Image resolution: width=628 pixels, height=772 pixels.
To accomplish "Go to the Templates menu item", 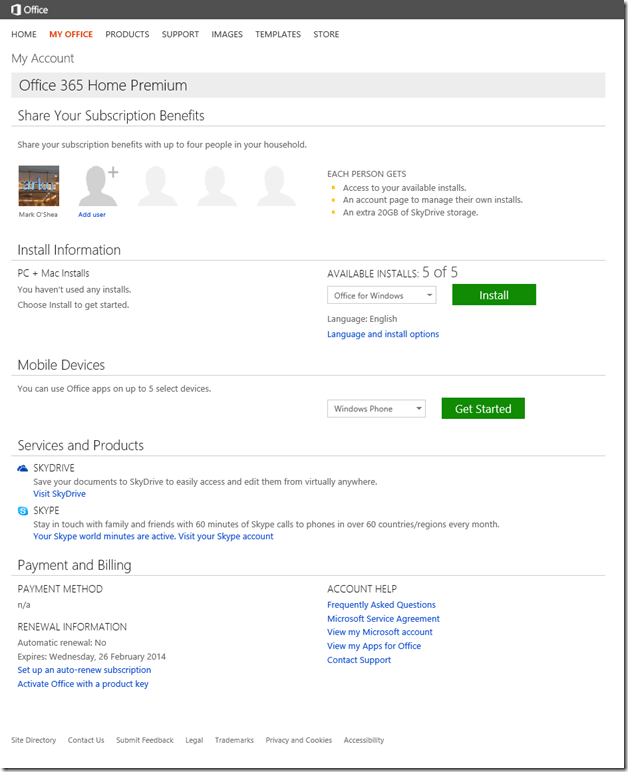I will click(x=277, y=35).
